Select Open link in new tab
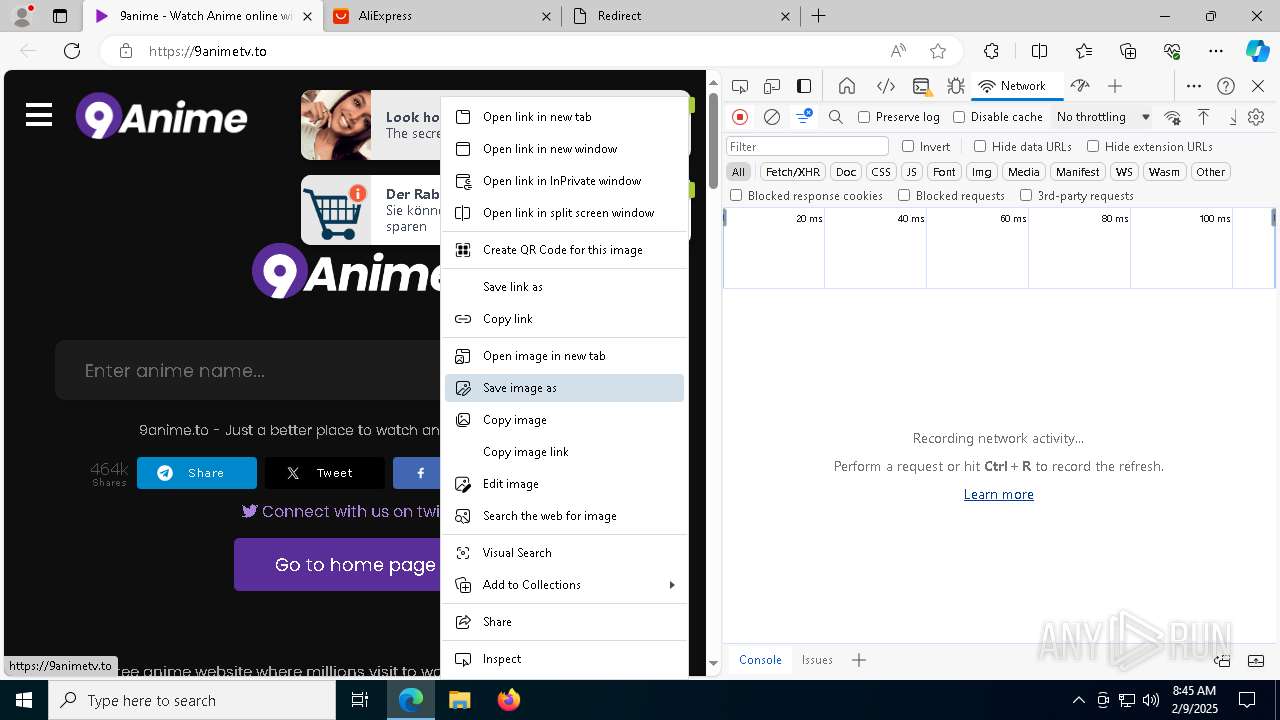Screen dimensions: 1280x720 (565, 117)
